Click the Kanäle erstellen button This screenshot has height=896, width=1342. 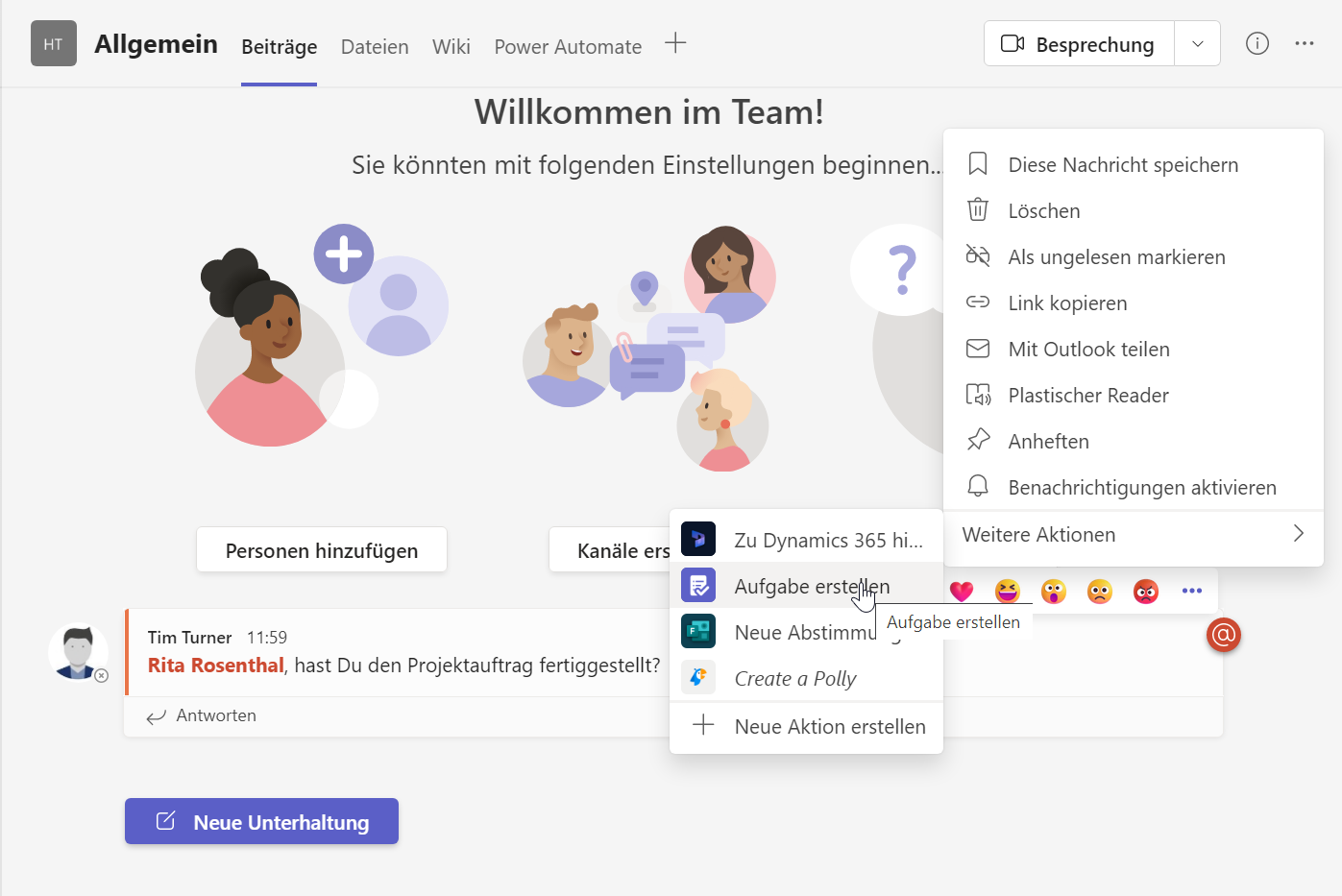point(610,550)
